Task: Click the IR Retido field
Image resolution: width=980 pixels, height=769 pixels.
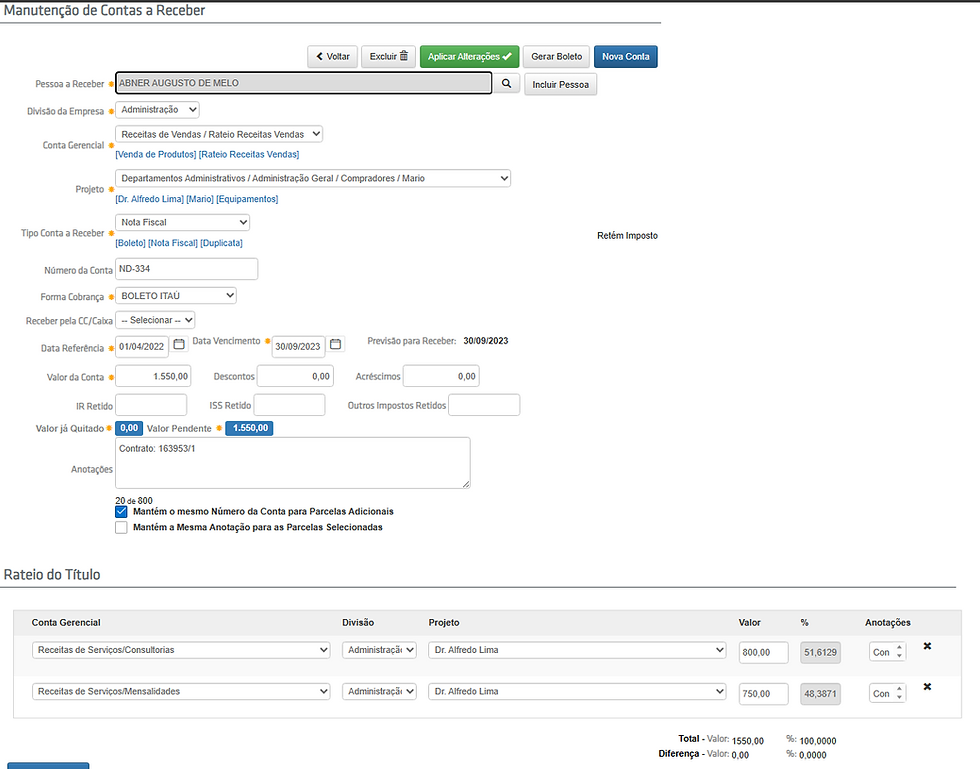Action: 151,405
